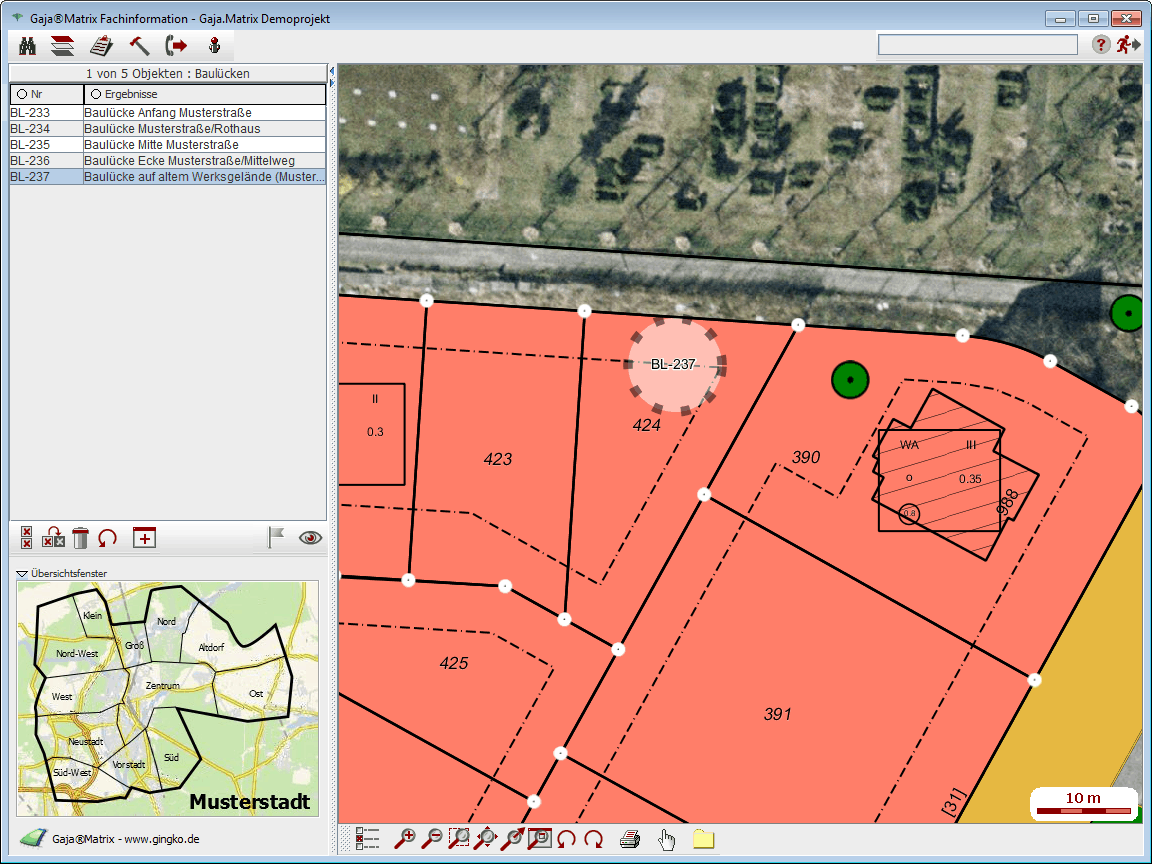Viewport: 1152px width, 864px height.
Task: Click the printer icon
Action: click(x=629, y=839)
